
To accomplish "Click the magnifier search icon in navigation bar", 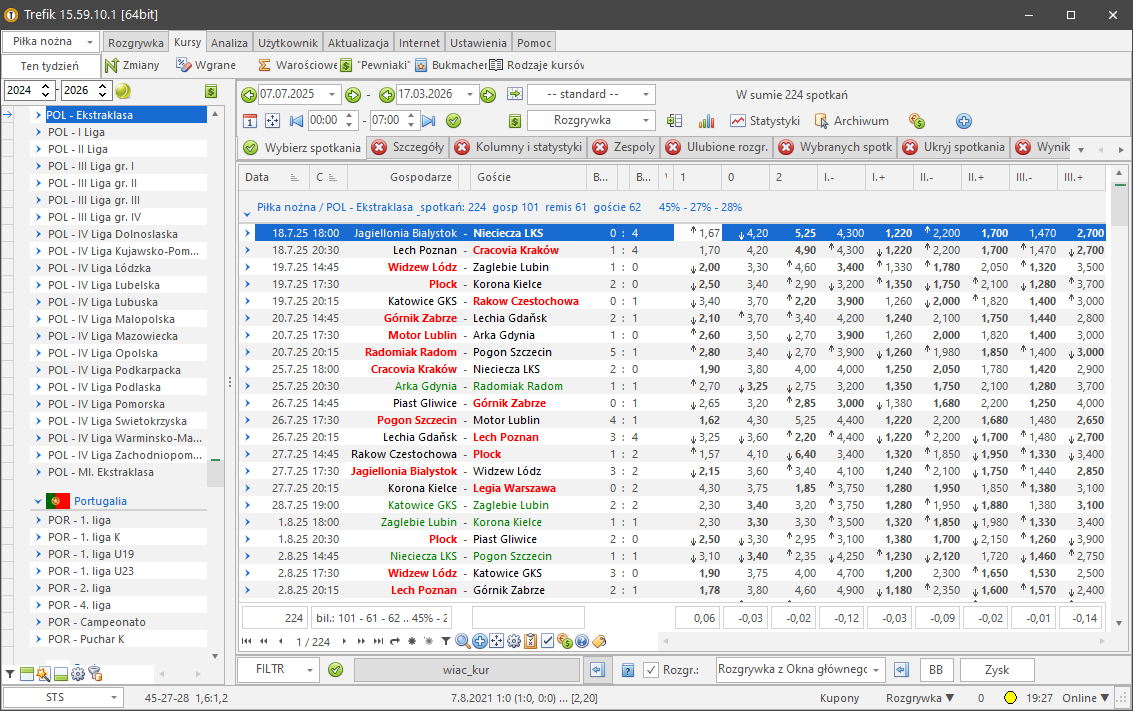I will click(x=462, y=641).
